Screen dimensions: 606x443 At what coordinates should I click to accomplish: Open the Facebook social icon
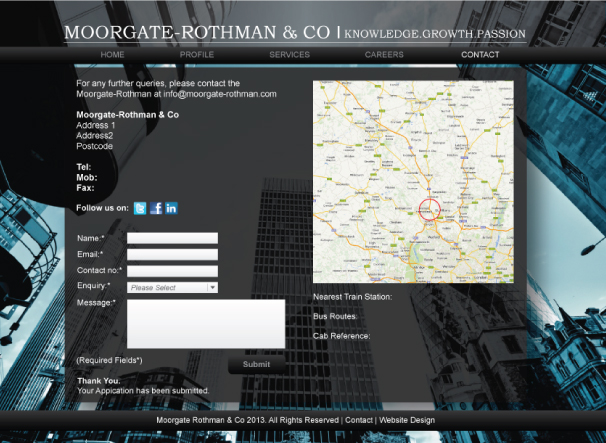click(156, 208)
